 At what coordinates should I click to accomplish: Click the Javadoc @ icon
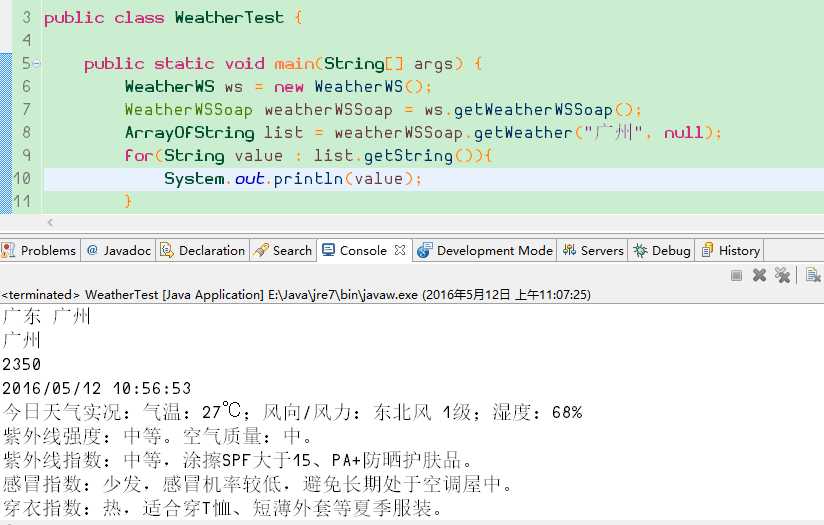(92, 250)
